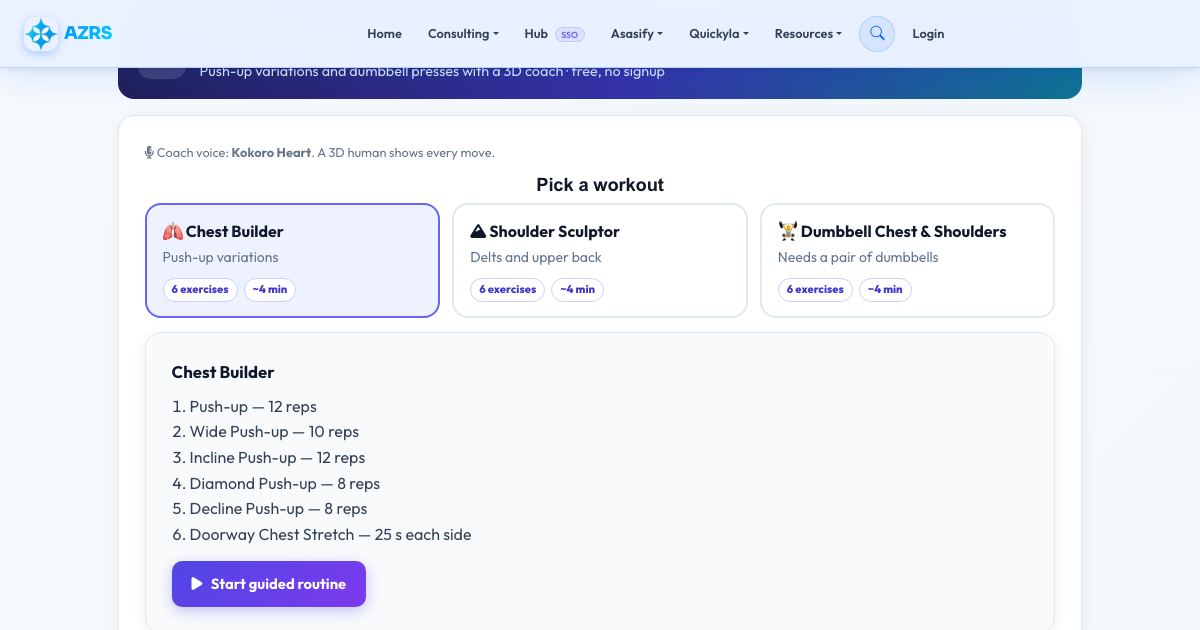
Task: Click the lungs icon on Chest Builder card
Action: click(x=173, y=232)
